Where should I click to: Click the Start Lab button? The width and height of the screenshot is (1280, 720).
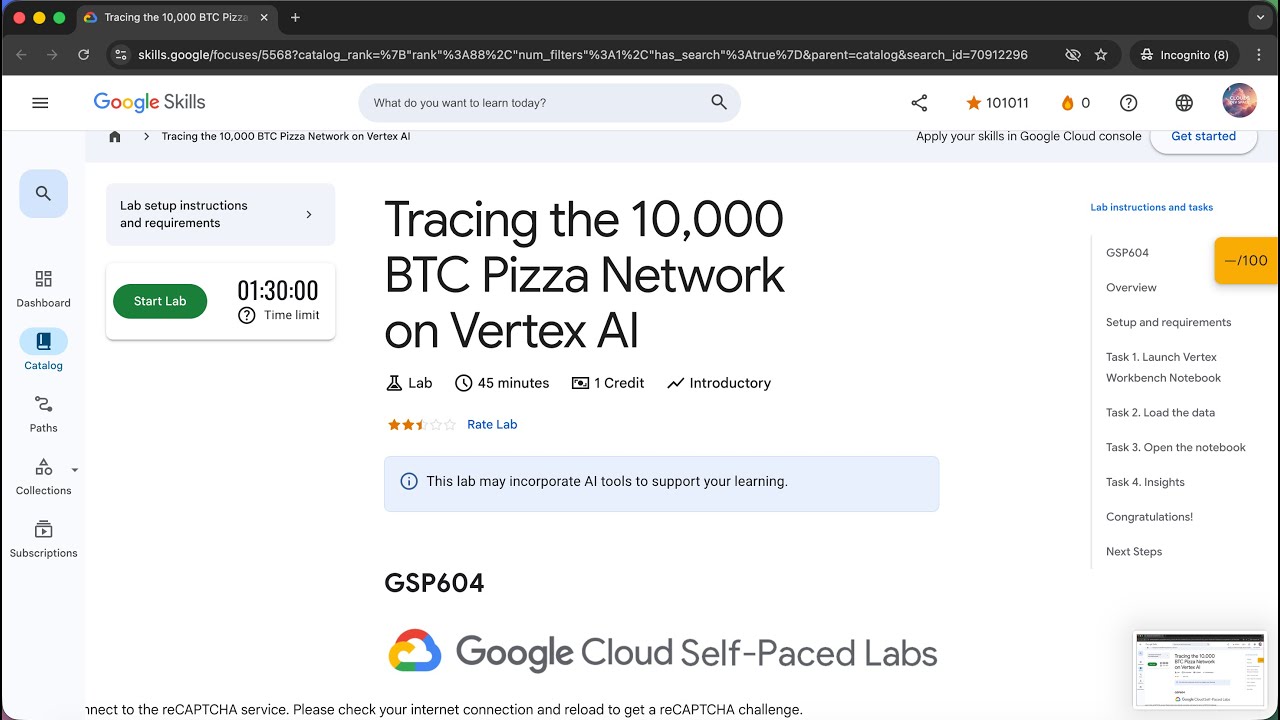(x=160, y=301)
